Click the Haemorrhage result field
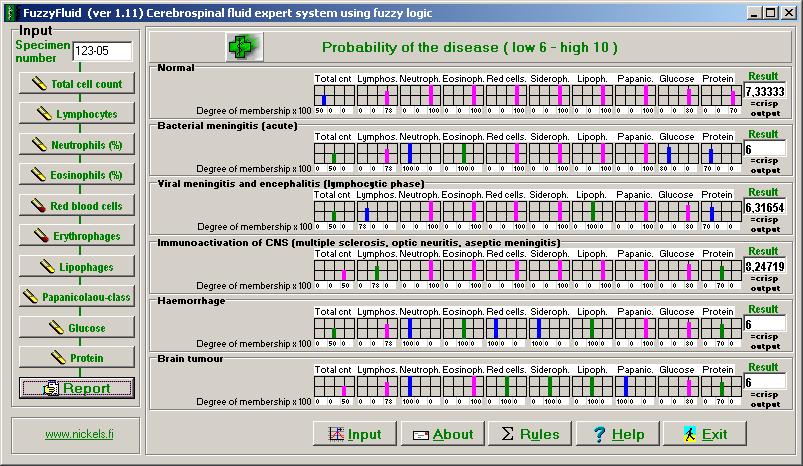 pos(765,324)
